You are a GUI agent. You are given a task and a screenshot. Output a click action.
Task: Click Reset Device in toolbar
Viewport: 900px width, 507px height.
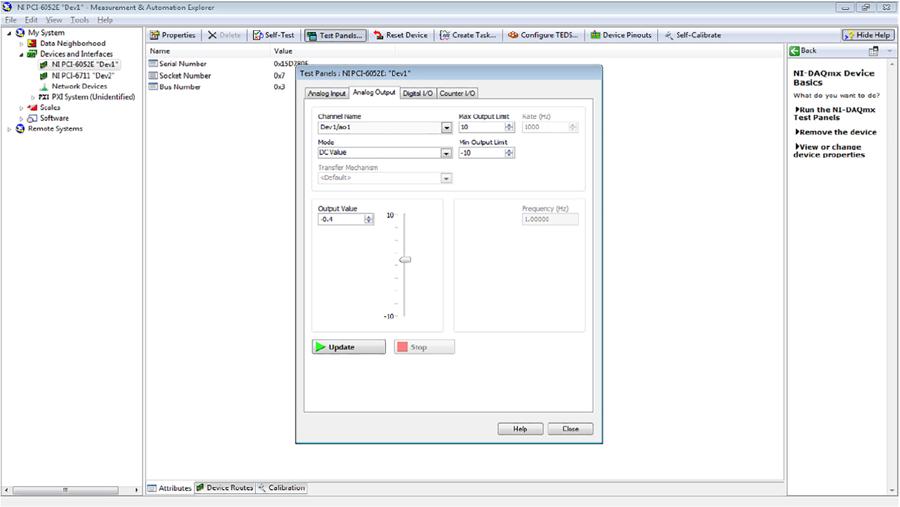(401, 35)
